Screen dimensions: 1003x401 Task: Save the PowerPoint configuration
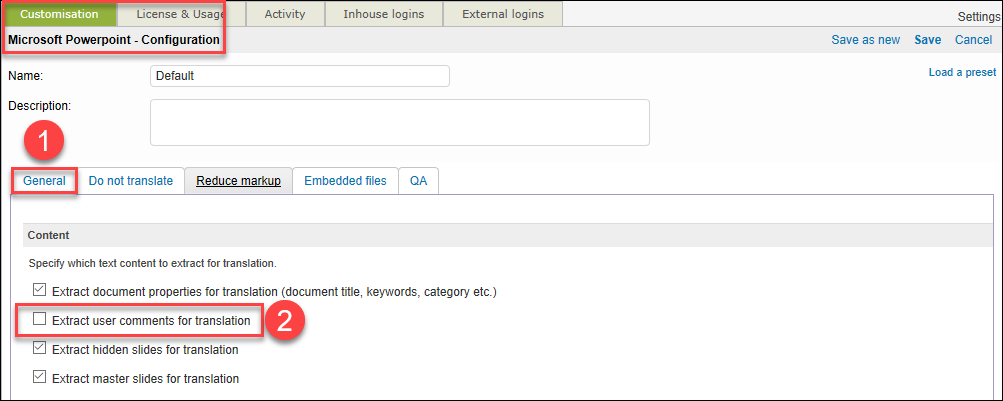coord(927,40)
